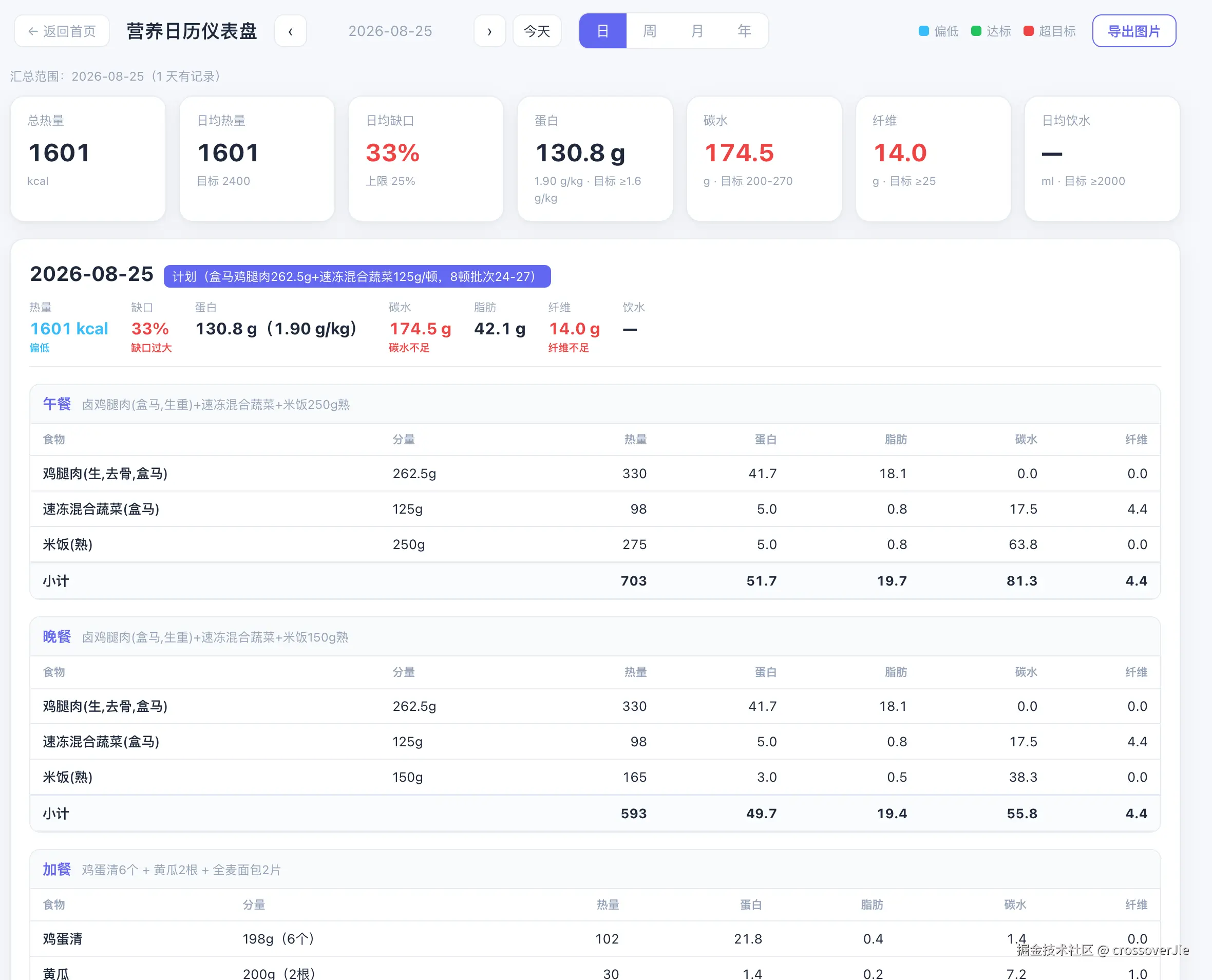Jump to 今天 (today)
The image size is (1212, 980).
pyautogui.click(x=536, y=31)
